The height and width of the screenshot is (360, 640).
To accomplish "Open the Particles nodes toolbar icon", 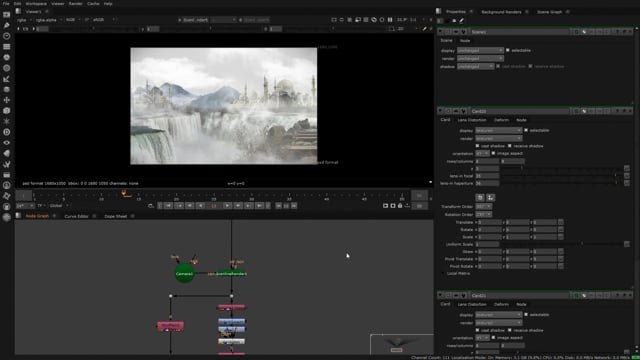I will click(7, 121).
